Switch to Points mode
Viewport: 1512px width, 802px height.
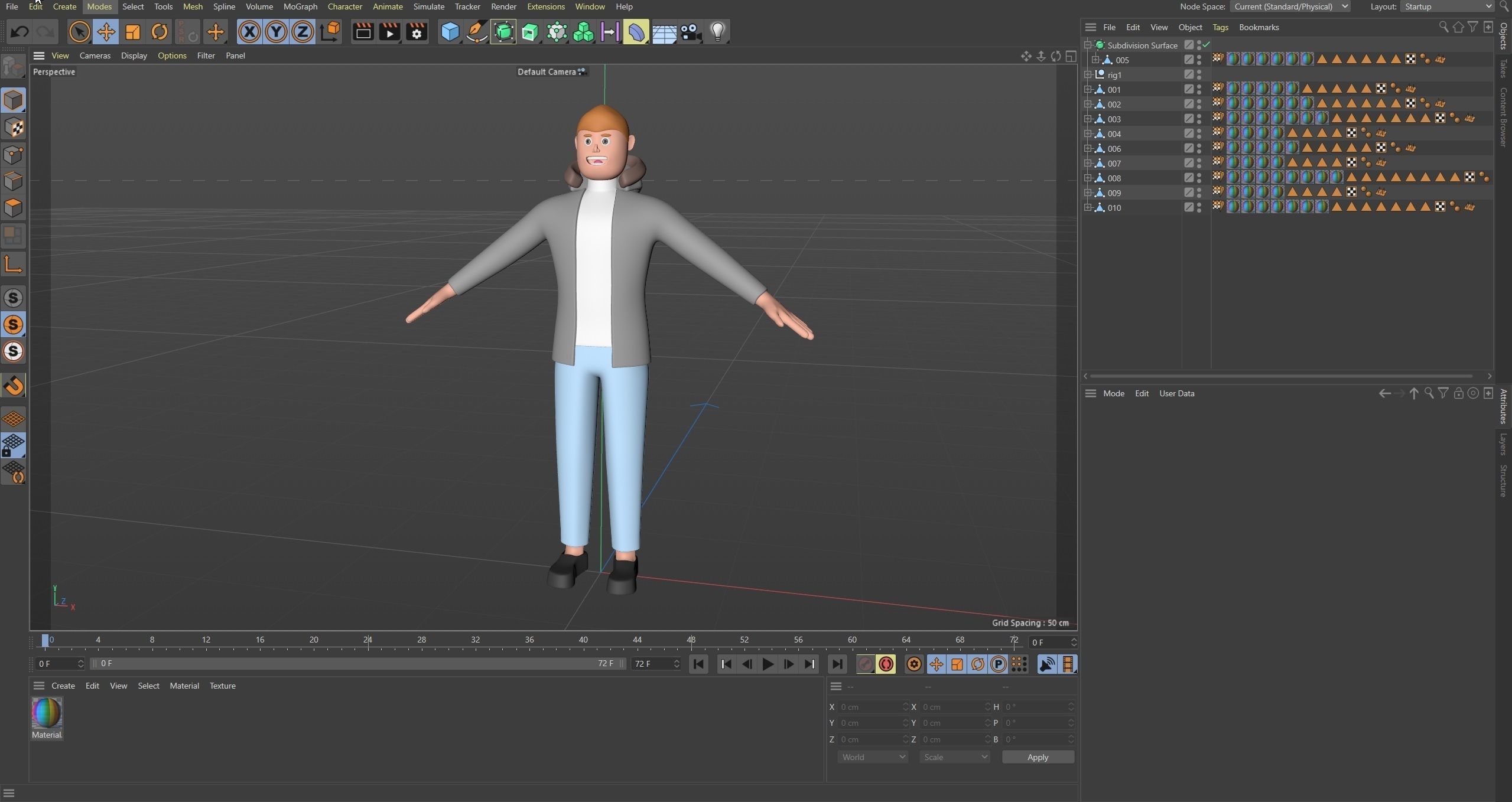tap(14, 155)
